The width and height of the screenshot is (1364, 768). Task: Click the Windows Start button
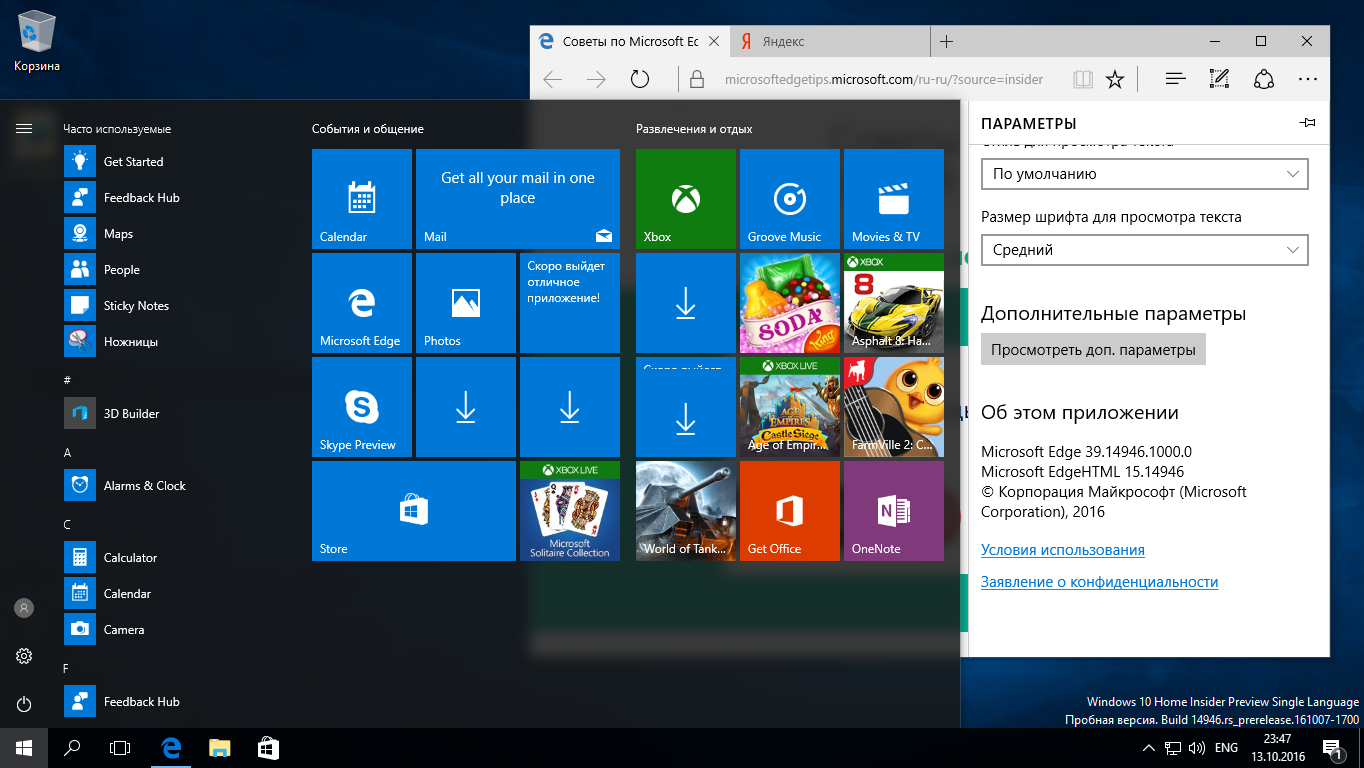click(x=24, y=748)
